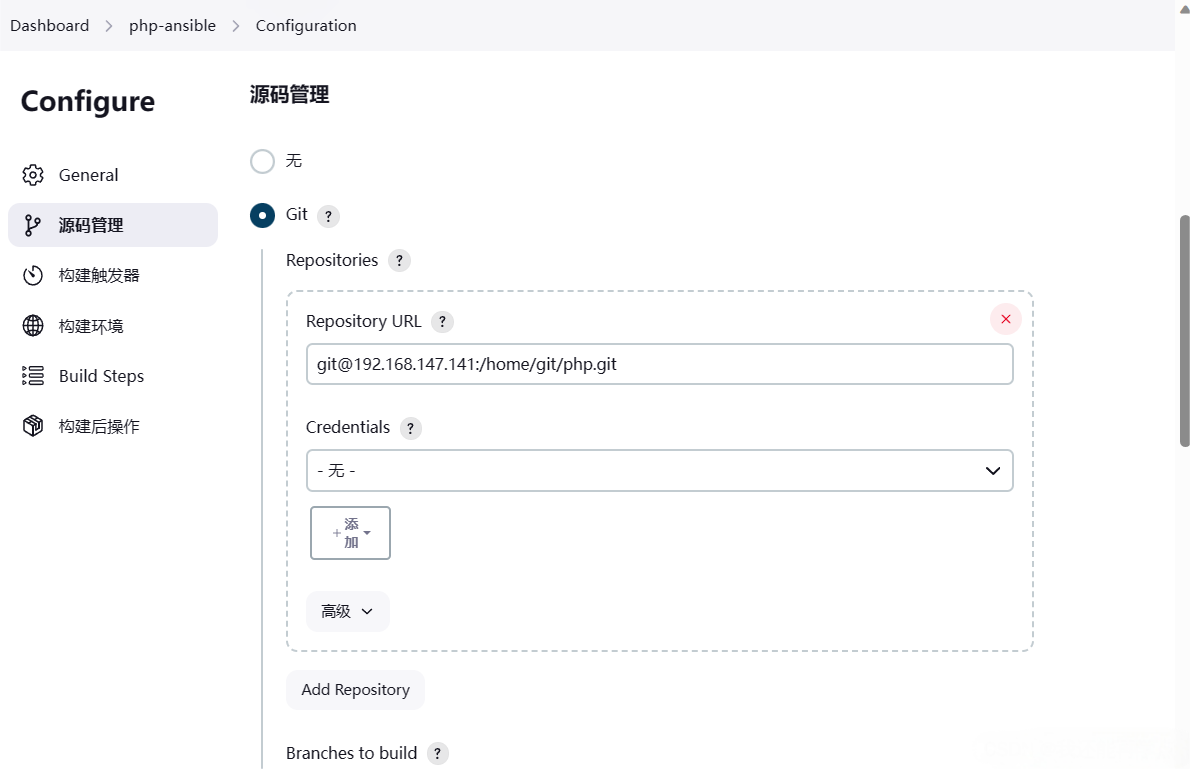Screen dimensions: 1190x769
Task: Go to General section in sidebar
Action: click(x=113, y=175)
